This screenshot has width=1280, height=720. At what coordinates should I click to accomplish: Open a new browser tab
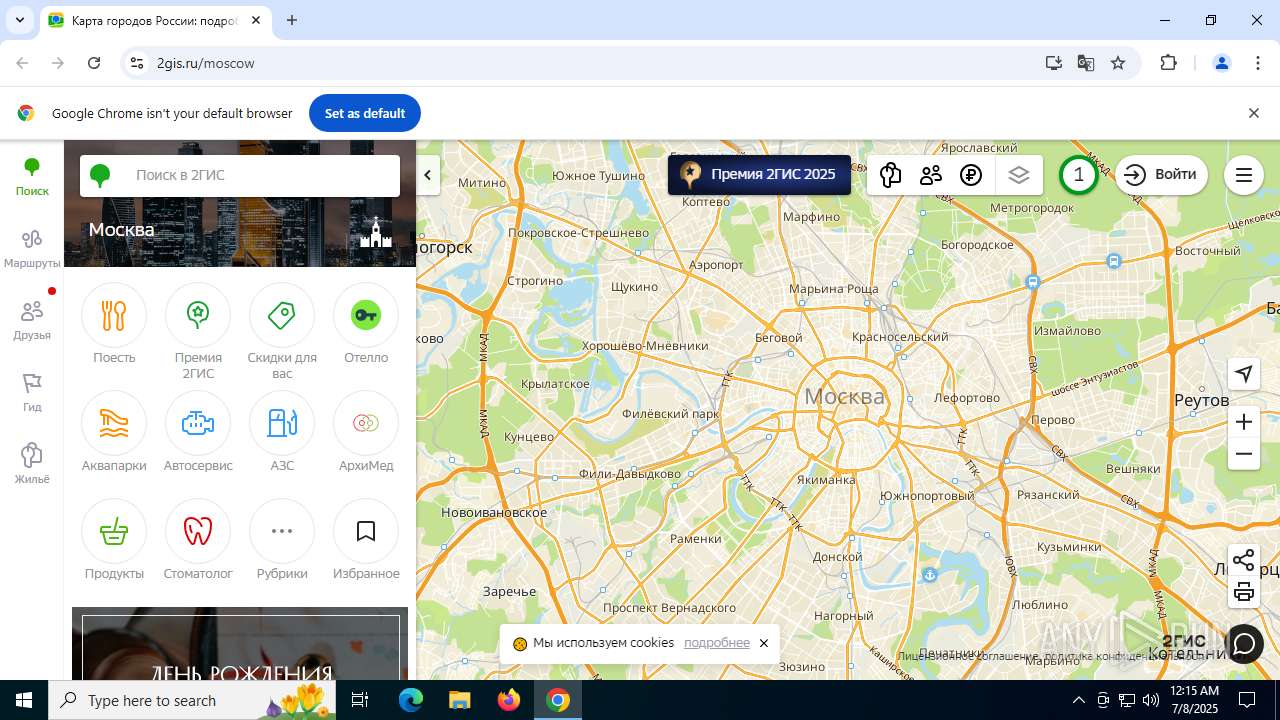(292, 20)
